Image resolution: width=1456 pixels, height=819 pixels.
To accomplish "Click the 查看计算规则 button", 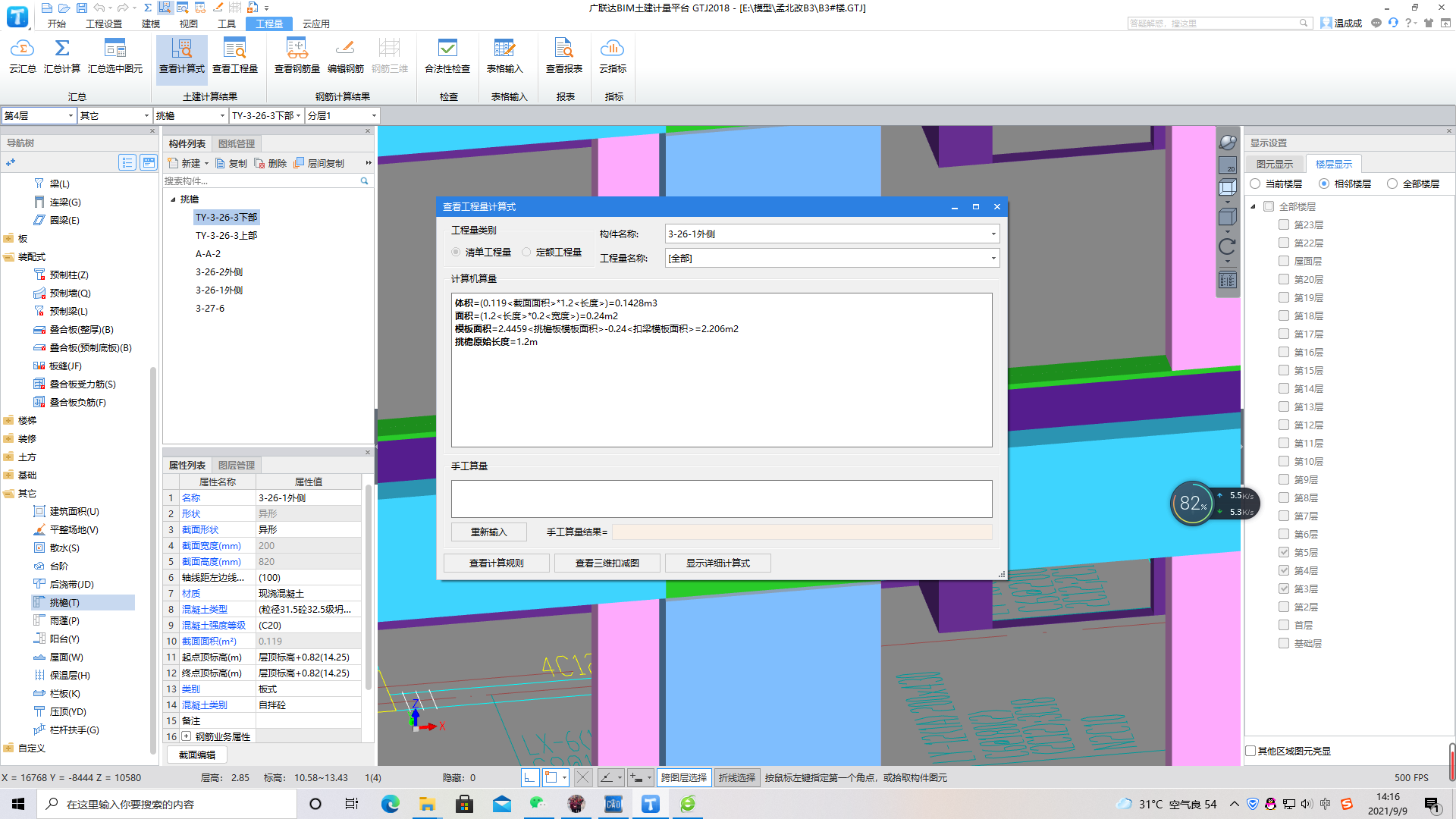I will tap(497, 563).
